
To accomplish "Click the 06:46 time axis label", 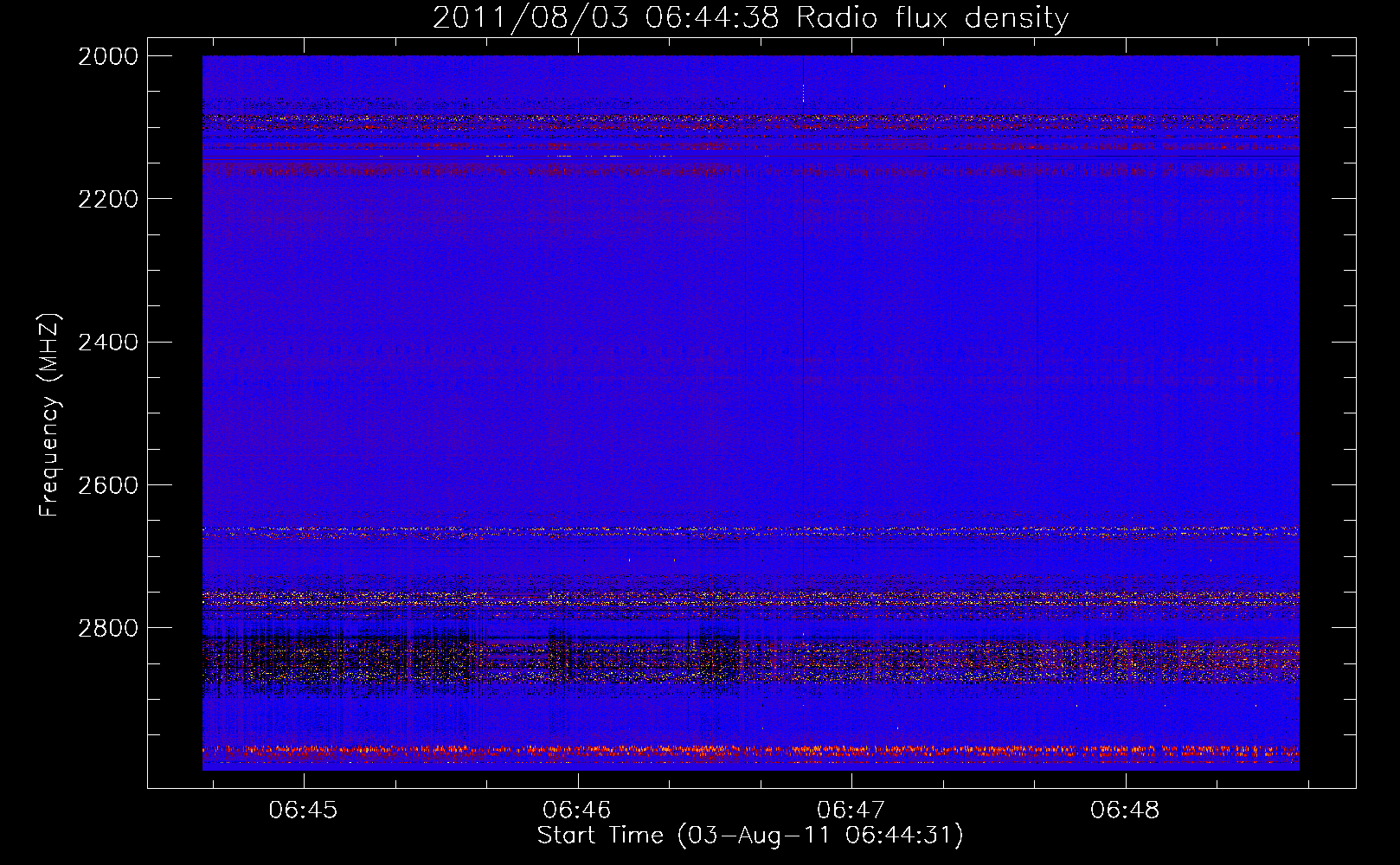I will 576,811.
